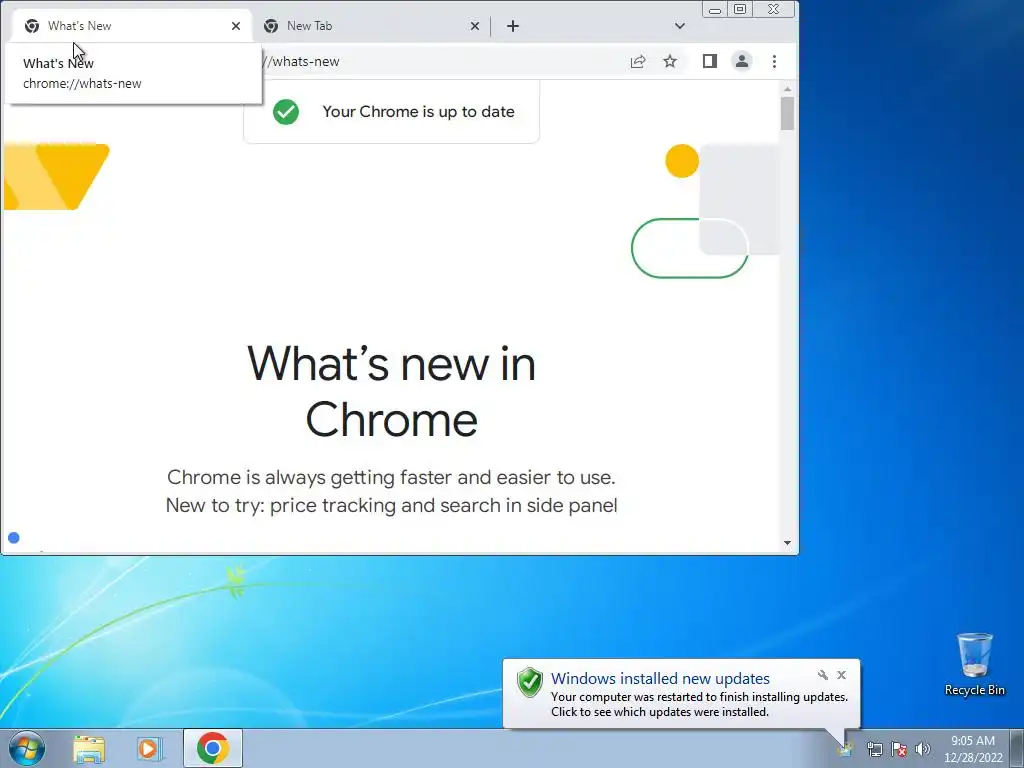Open notification options wrench icon
Screen dimensions: 1024x768
tap(823, 675)
